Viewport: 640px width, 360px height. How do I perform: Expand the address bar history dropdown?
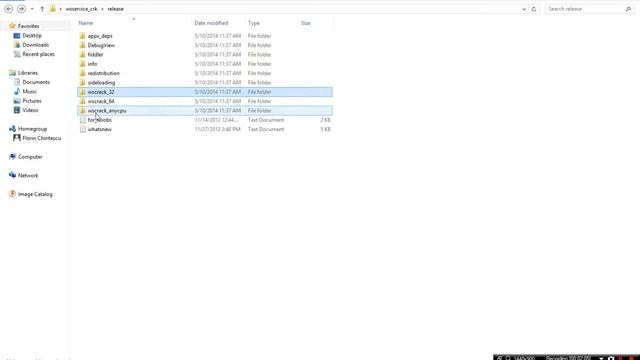point(524,9)
